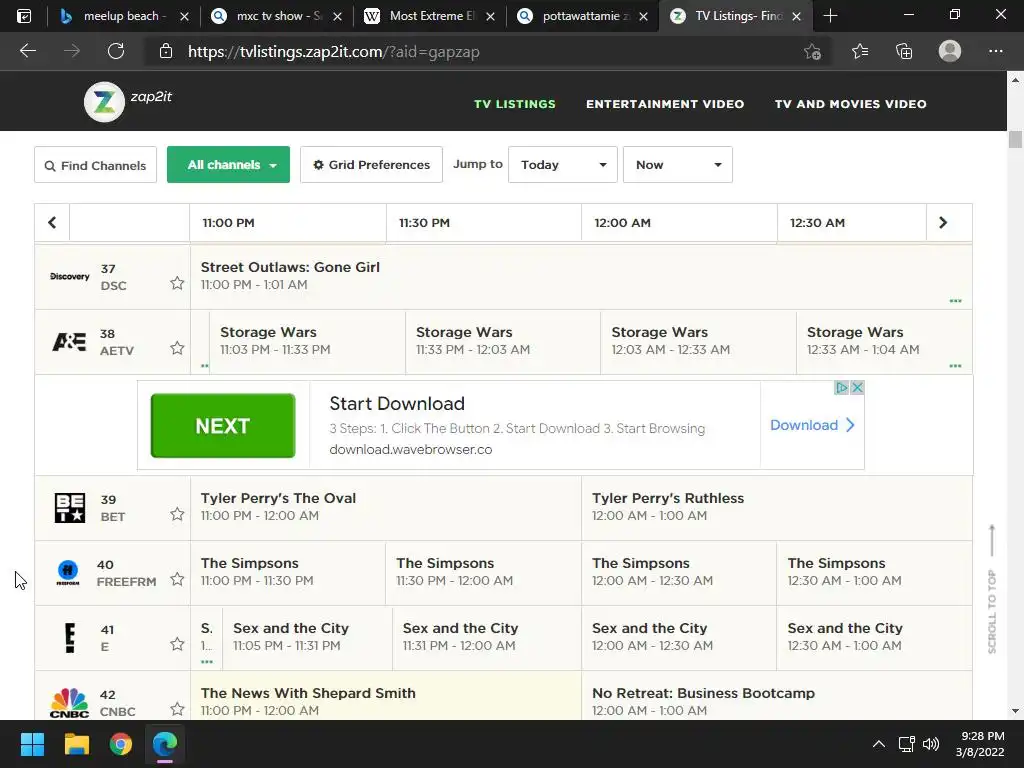Open Grid Preferences
Screen dimensions: 1024x768
[x=372, y=165]
